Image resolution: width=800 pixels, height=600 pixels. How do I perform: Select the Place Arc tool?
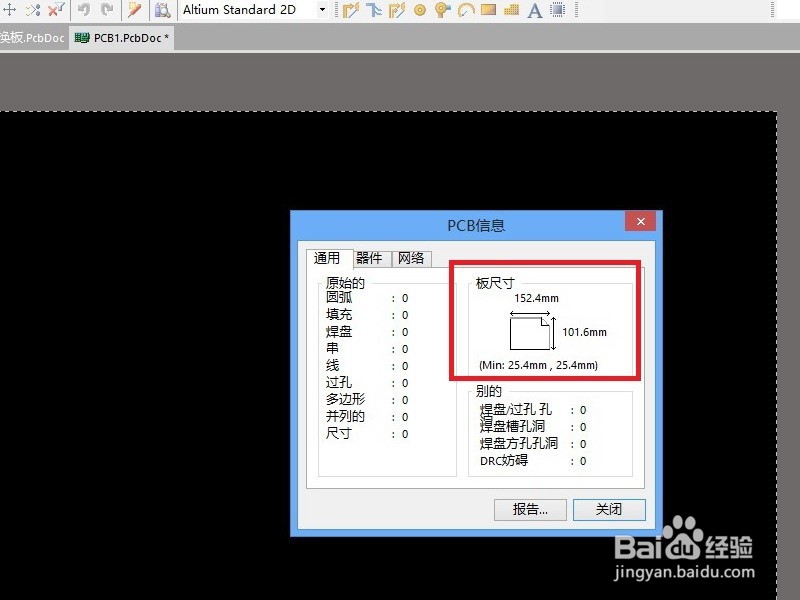466,10
